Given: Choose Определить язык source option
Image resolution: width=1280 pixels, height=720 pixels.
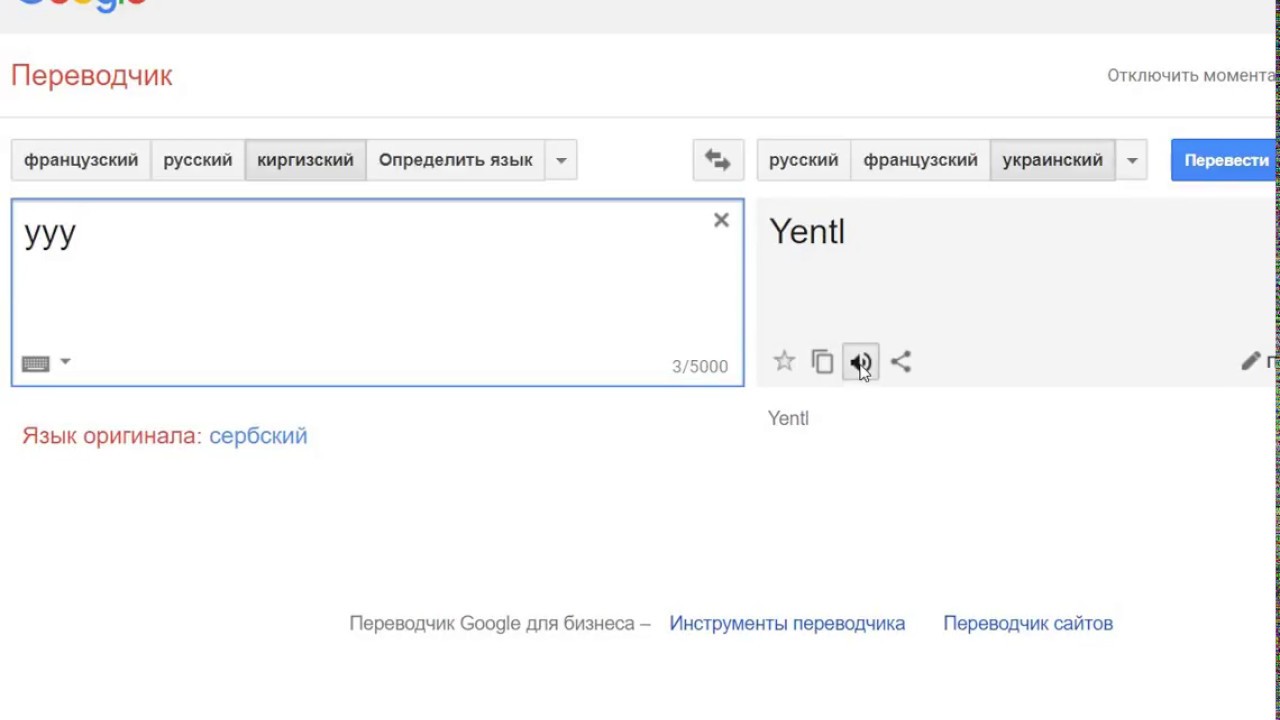Looking at the screenshot, I should [455, 160].
